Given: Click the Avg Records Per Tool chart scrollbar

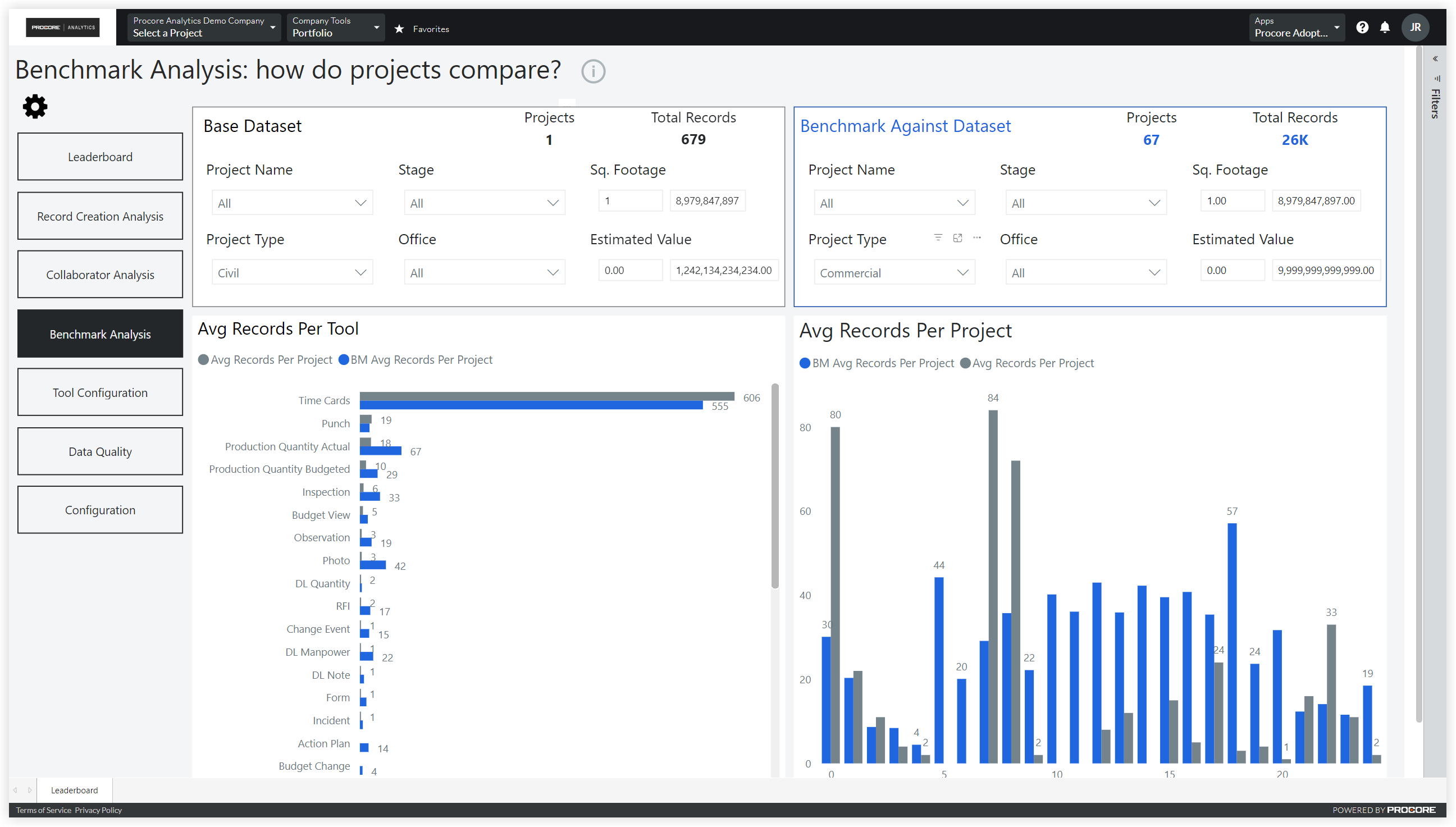Looking at the screenshot, I should coord(775,486).
